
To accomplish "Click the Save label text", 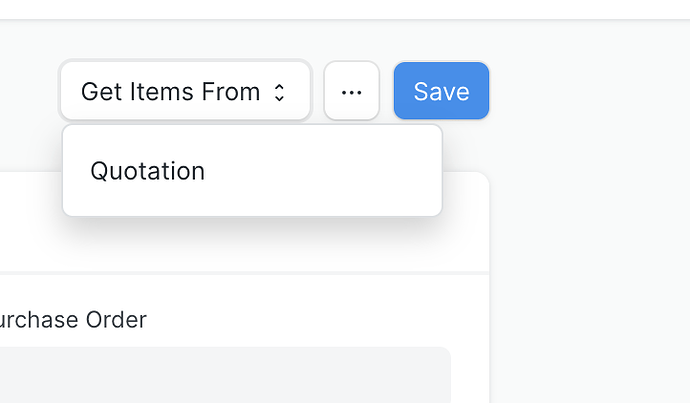I will (x=441, y=92).
